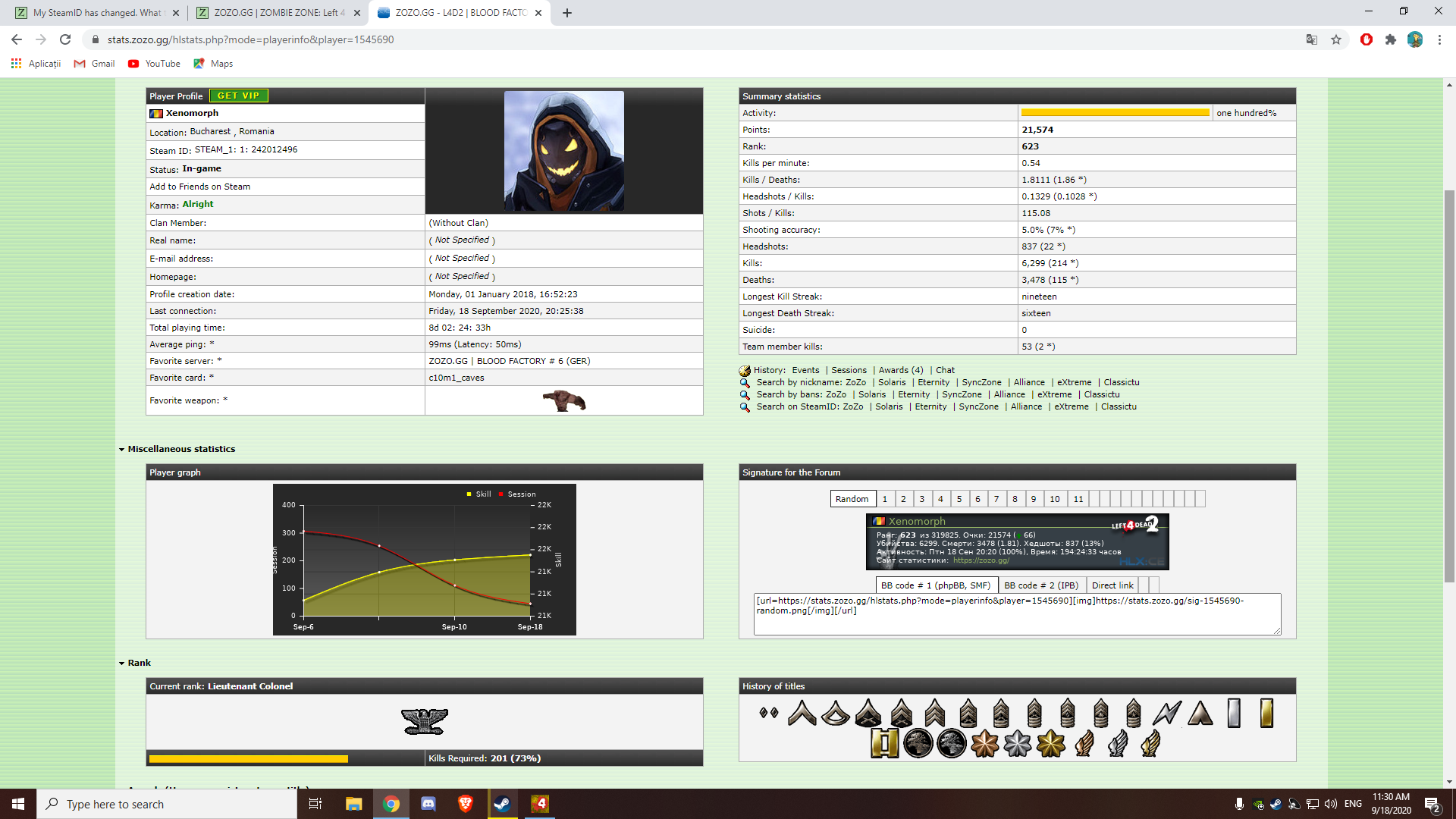Open the Extensions puzzle piece menu
1456x819 pixels.
click(1391, 39)
